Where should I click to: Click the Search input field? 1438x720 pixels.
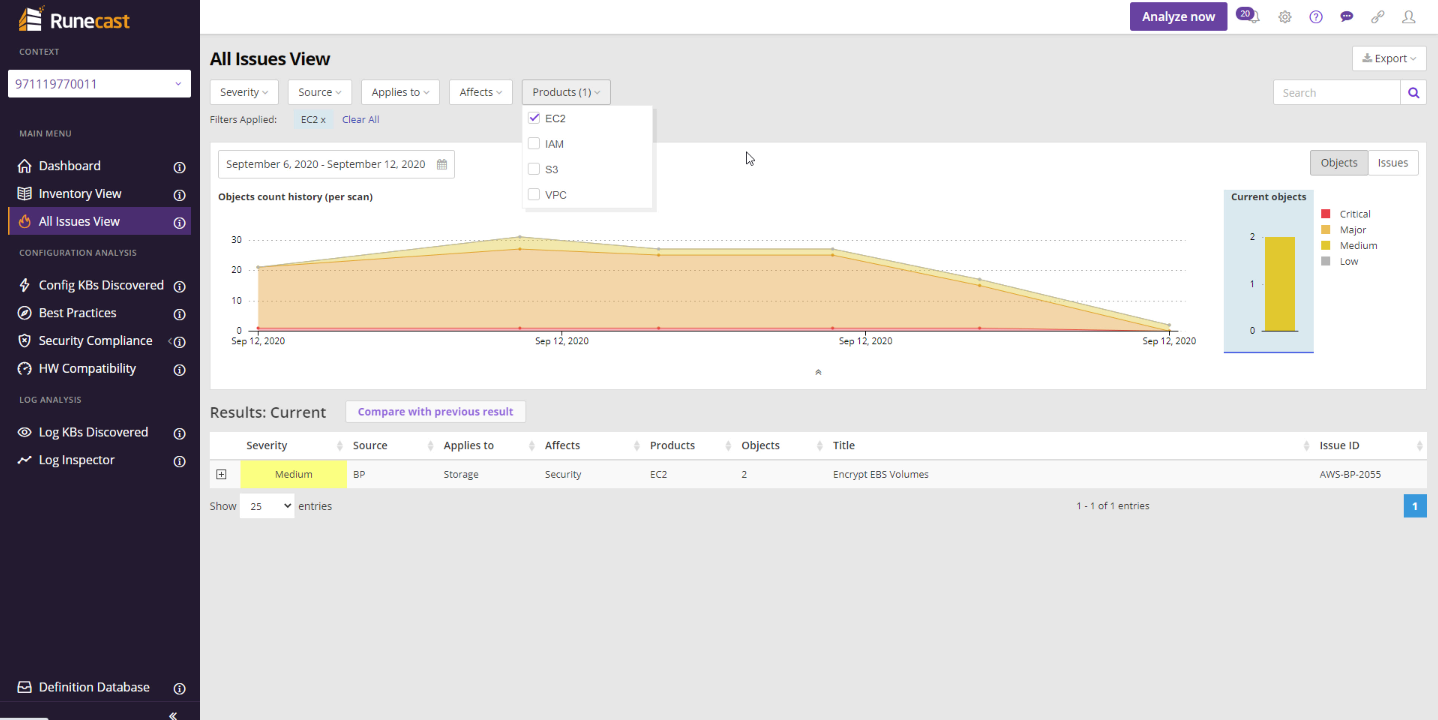point(1336,93)
